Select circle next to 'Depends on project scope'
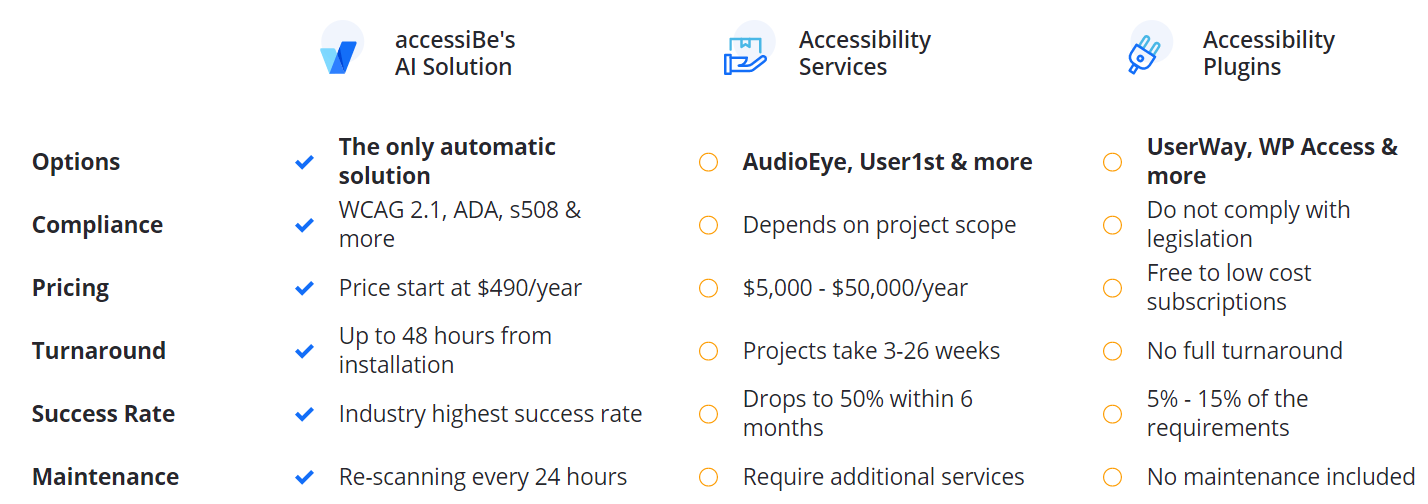The width and height of the screenshot is (1428, 504). [708, 225]
